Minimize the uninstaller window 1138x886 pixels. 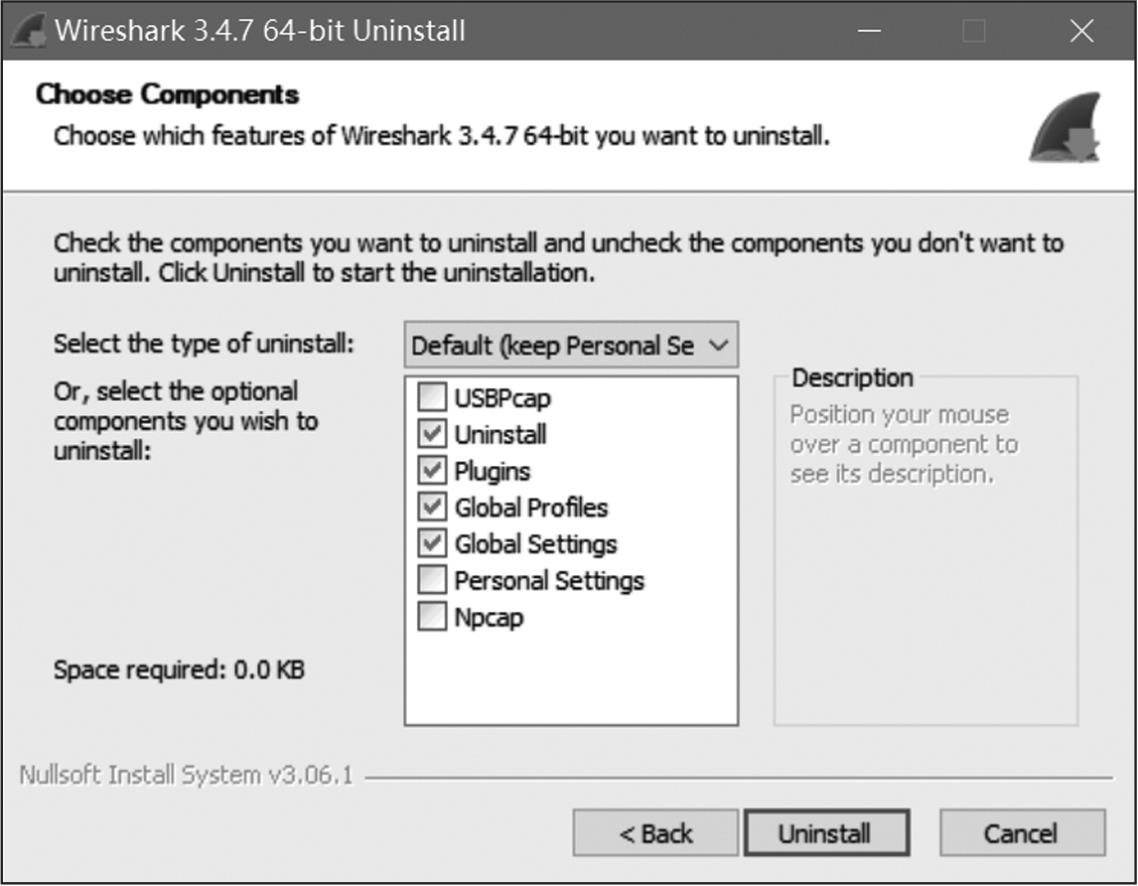(869, 31)
